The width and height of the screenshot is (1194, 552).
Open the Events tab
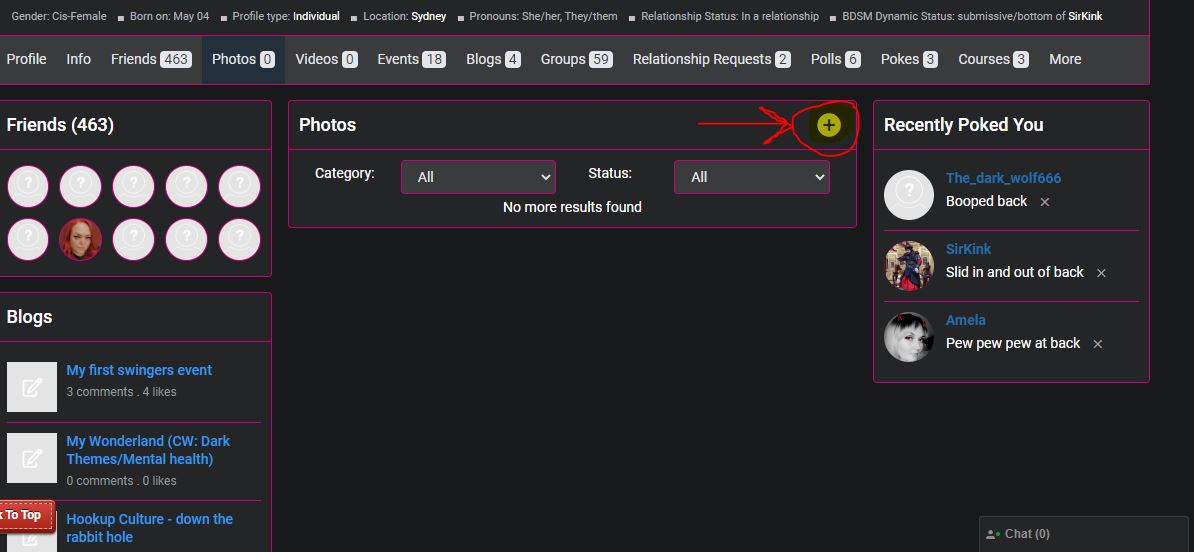[x=410, y=59]
